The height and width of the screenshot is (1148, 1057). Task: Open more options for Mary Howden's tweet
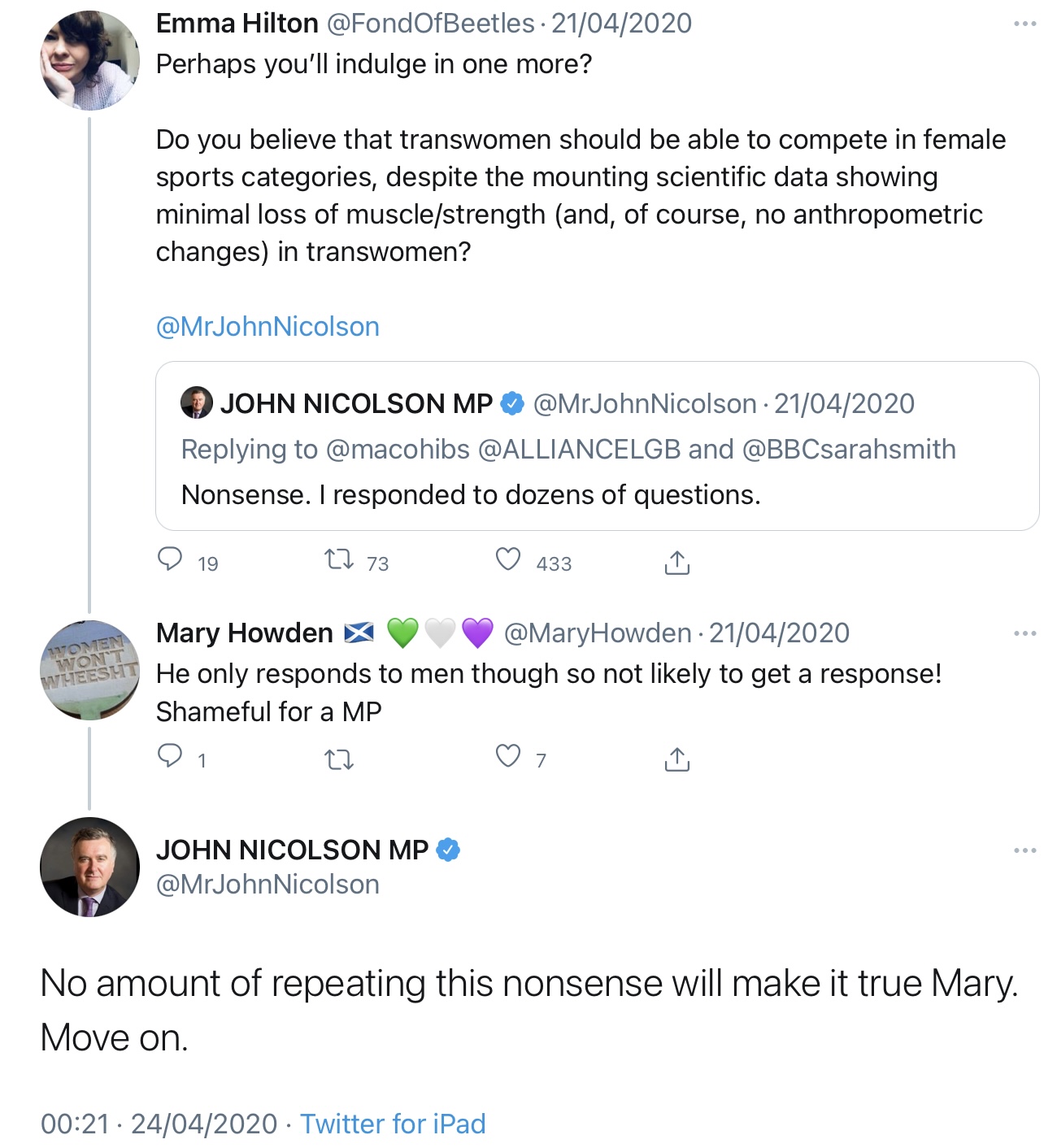click(1024, 633)
